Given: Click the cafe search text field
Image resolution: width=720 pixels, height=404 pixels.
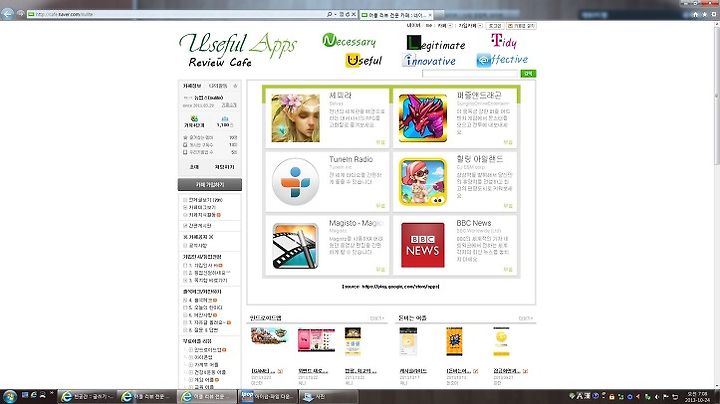Looking at the screenshot, I should pyautogui.click(x=471, y=73).
